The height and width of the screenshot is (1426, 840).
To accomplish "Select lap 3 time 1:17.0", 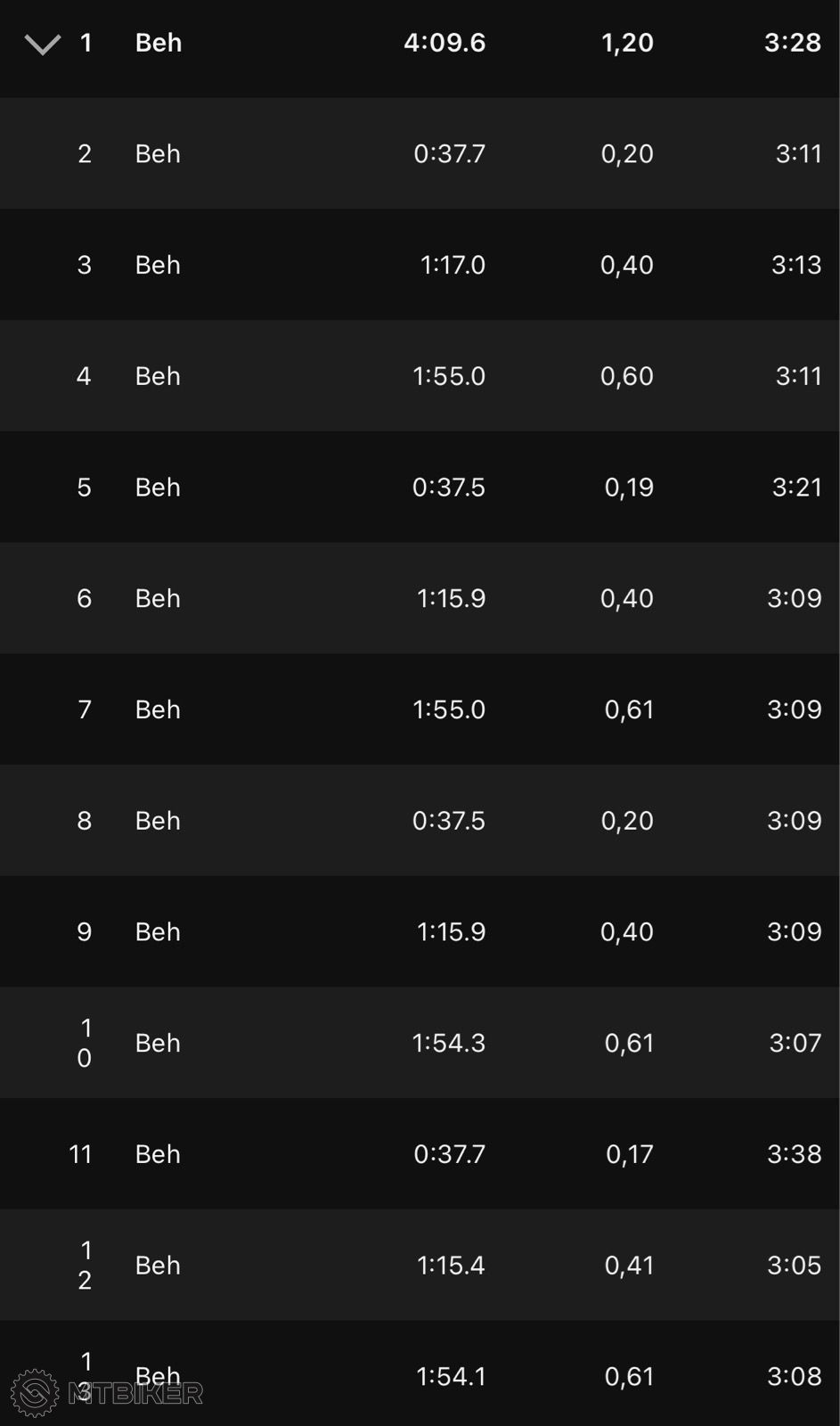I will tap(453, 265).
